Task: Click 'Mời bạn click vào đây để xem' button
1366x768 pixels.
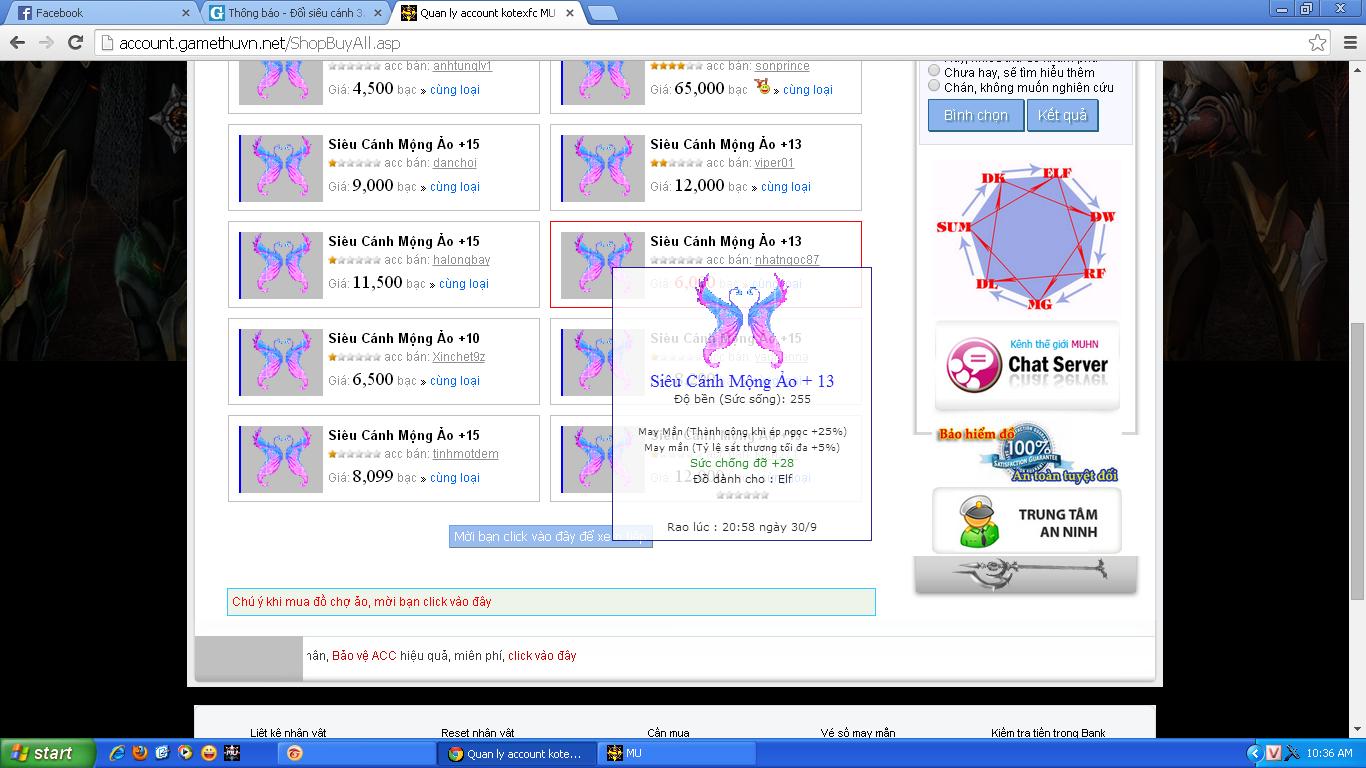Action: (x=551, y=537)
